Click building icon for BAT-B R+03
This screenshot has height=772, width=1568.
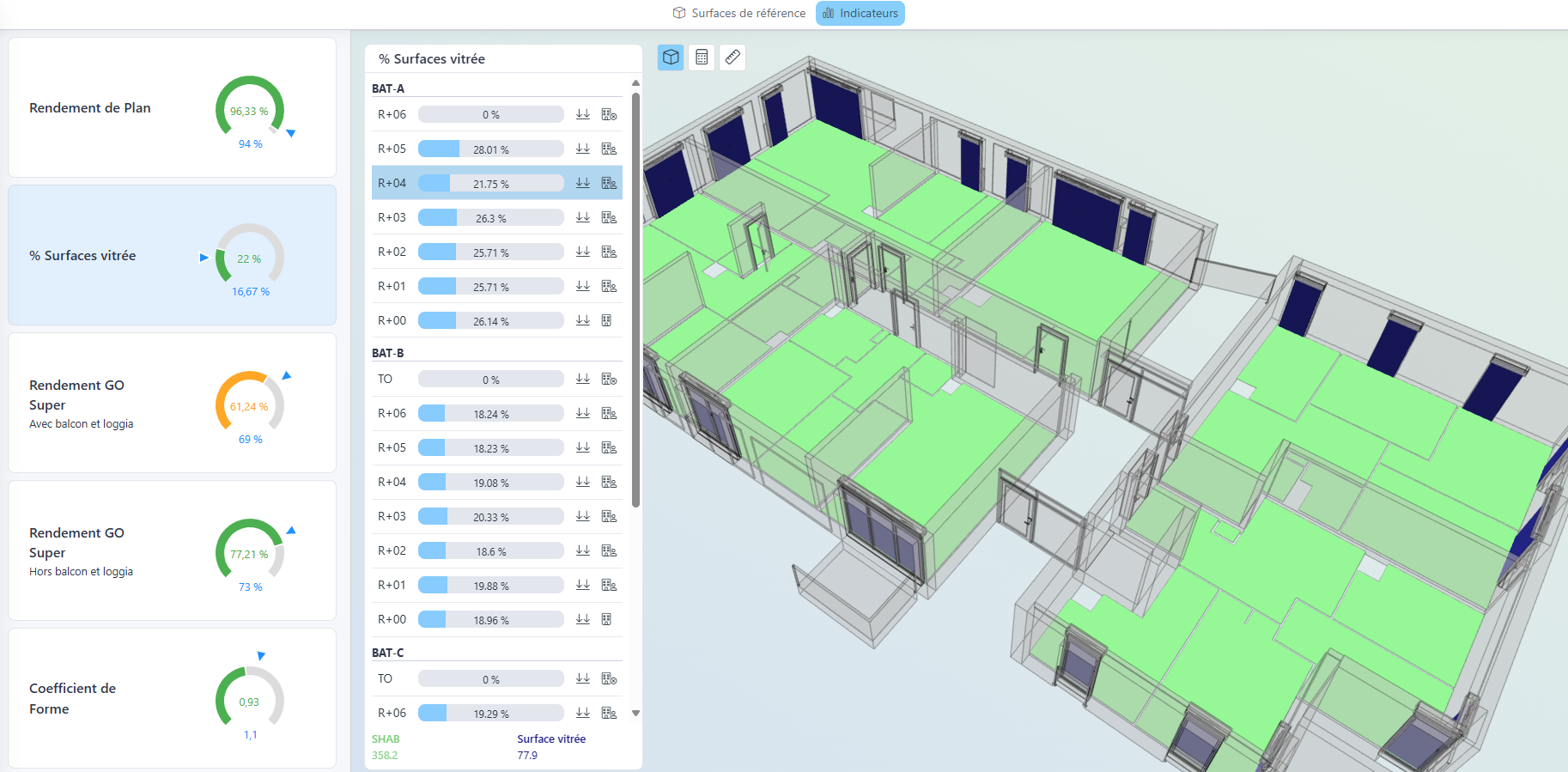pyautogui.click(x=609, y=516)
